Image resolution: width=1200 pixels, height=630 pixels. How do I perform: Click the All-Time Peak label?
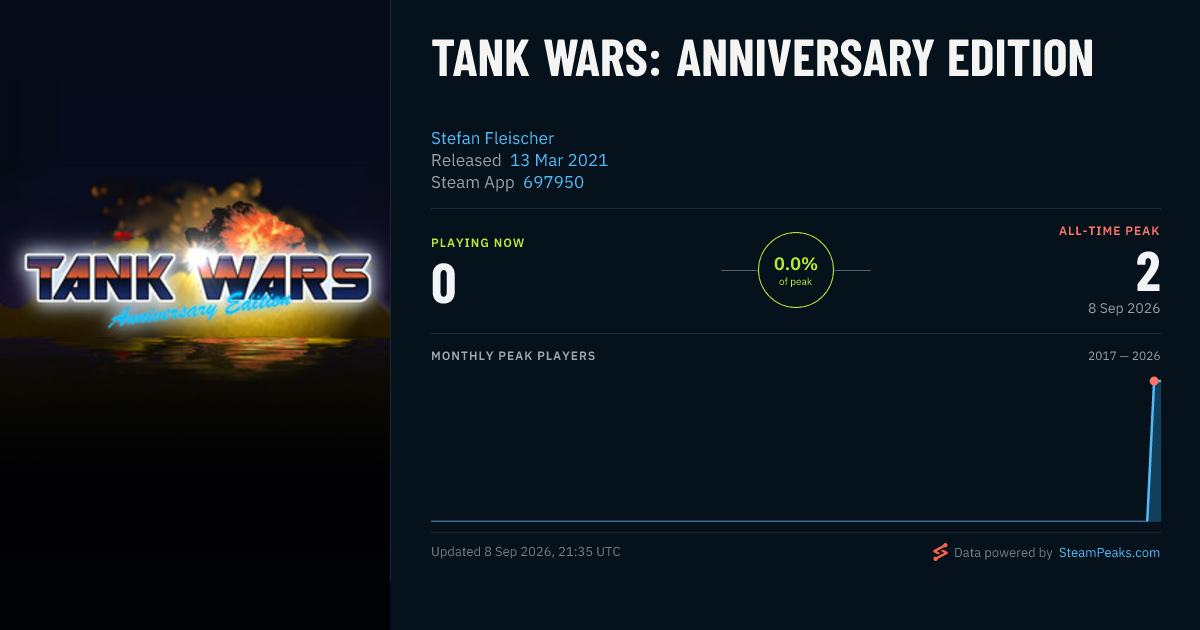click(1110, 231)
